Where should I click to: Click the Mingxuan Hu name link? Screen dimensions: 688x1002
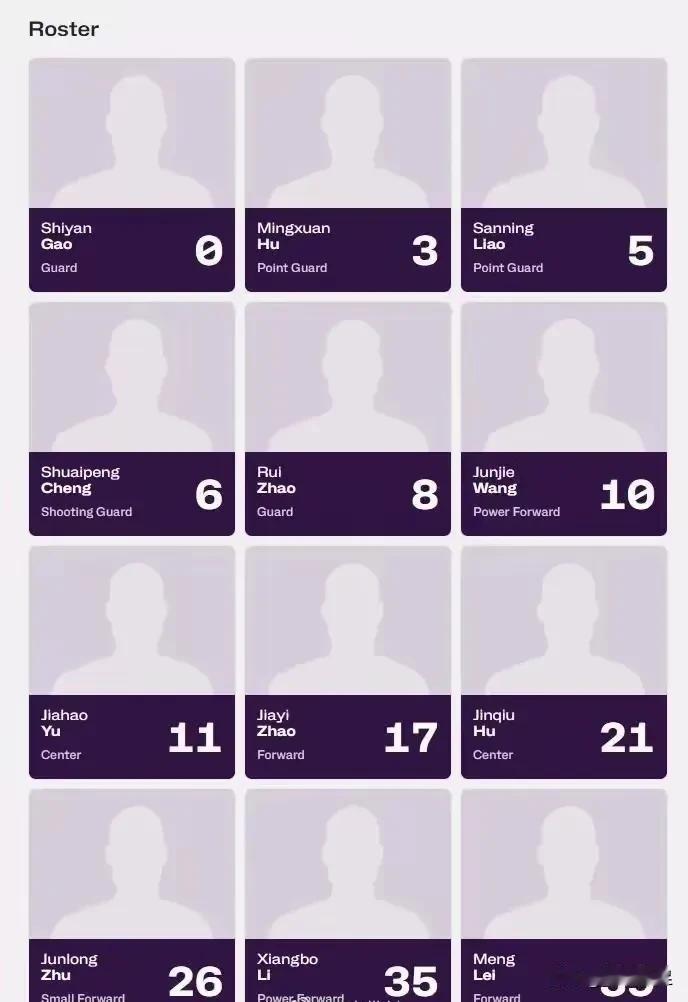click(x=293, y=236)
